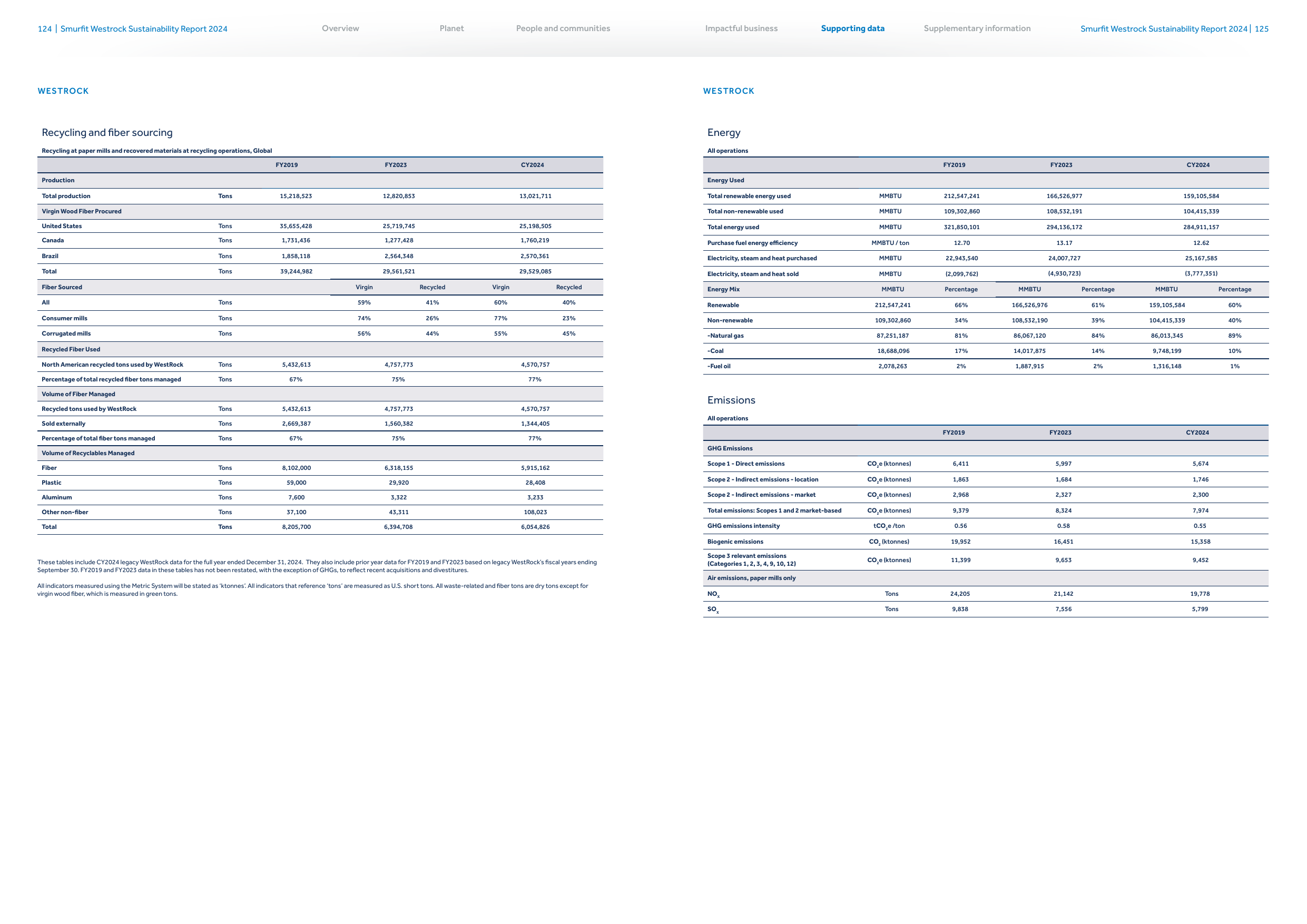Open the Supplementary information tab

[977, 28]
